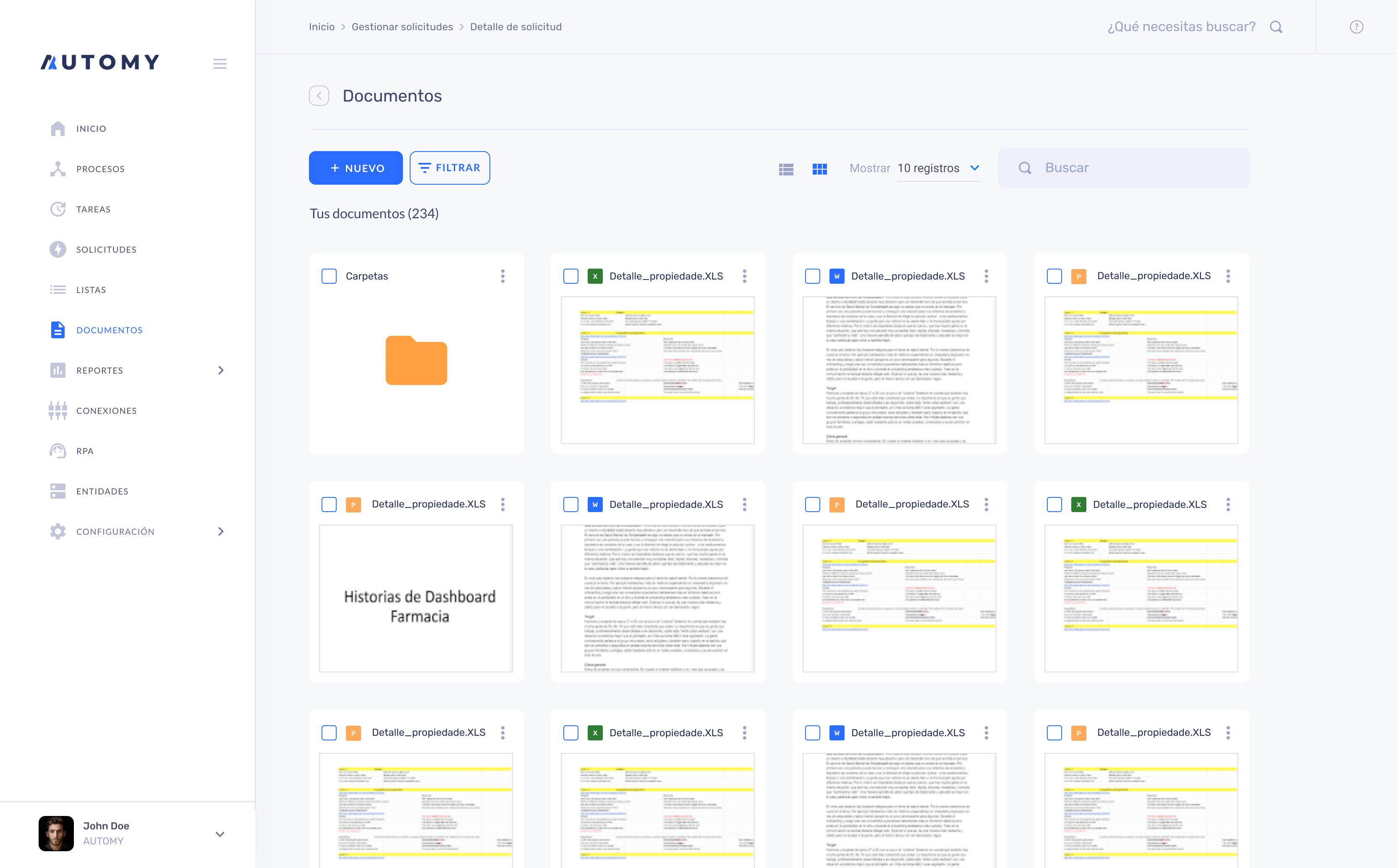Open options menu on Carpetas card
The height and width of the screenshot is (868, 1397).
coord(503,276)
